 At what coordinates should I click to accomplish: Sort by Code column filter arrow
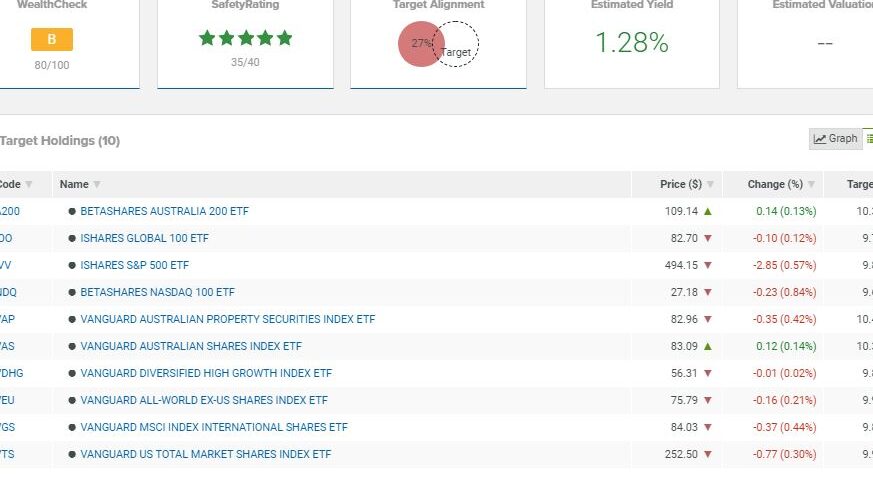(29, 184)
